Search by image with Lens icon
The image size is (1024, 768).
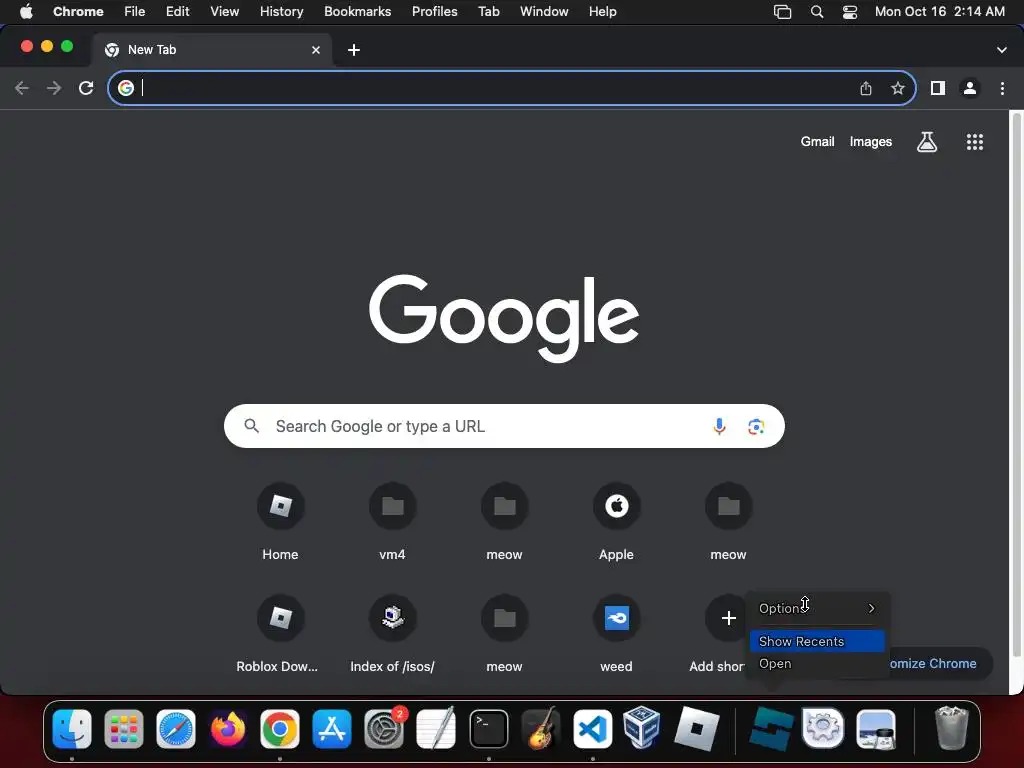756,426
